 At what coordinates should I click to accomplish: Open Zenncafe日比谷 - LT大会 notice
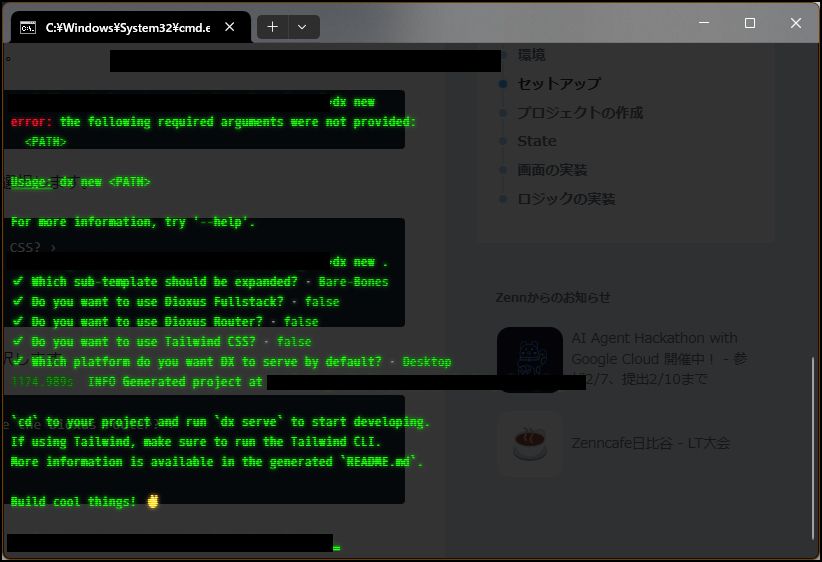pyautogui.click(x=651, y=444)
